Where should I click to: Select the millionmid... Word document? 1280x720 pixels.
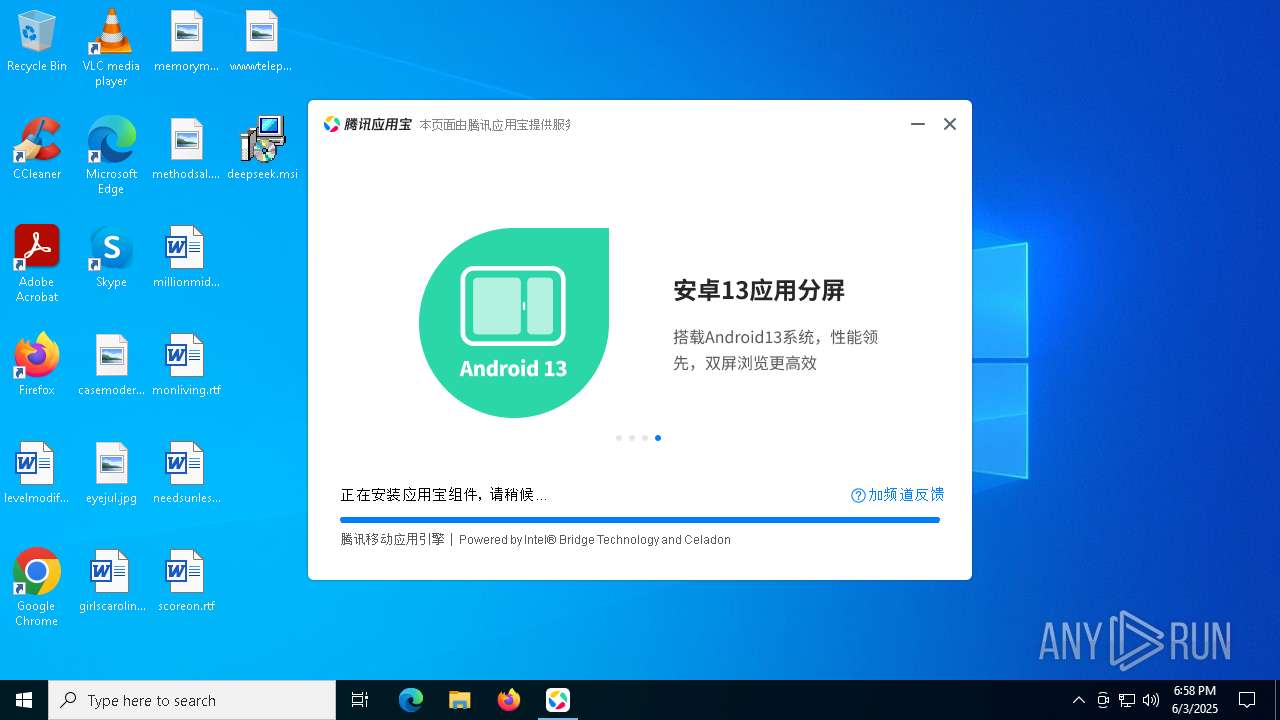[x=186, y=258]
